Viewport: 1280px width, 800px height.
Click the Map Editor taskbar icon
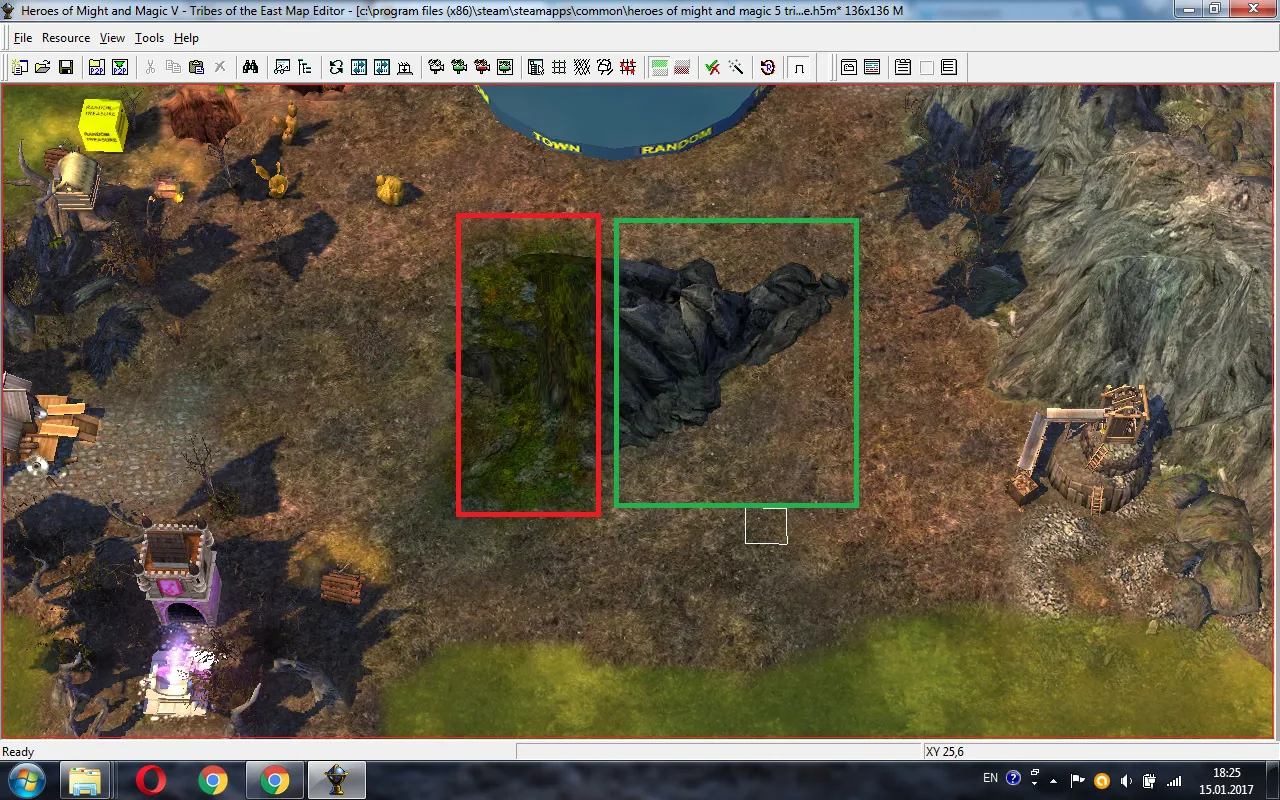(337, 780)
